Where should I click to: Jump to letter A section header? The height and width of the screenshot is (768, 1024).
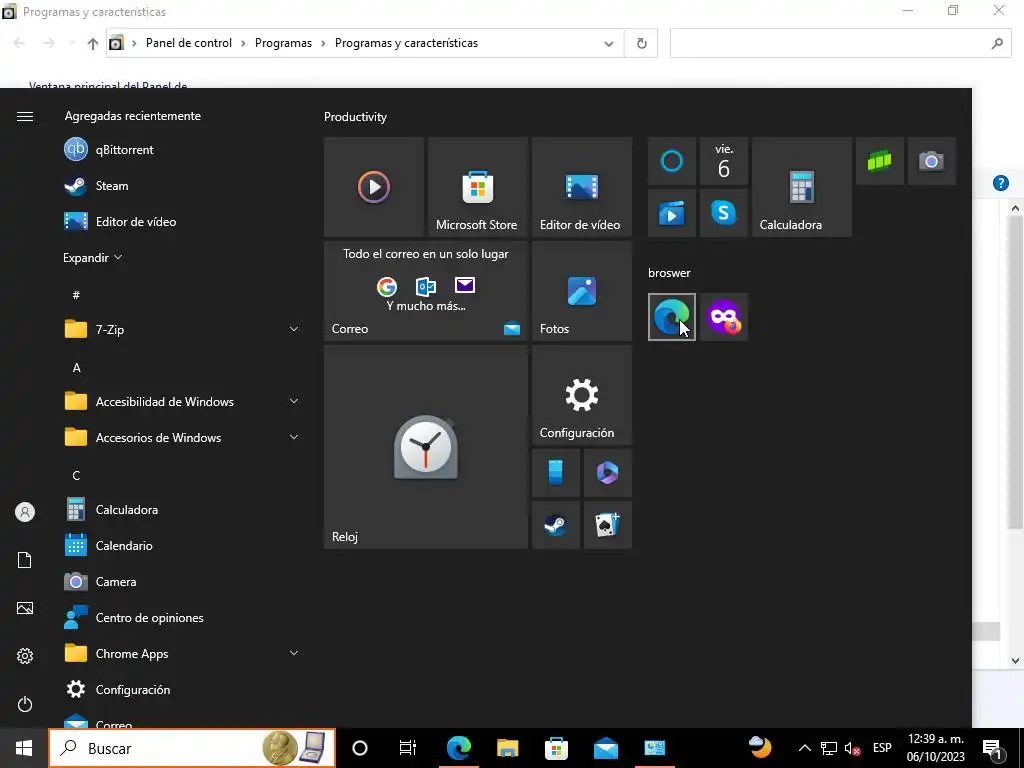tap(76, 368)
